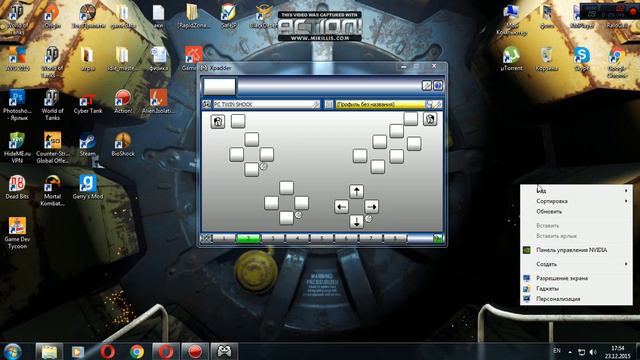Open Action! desktop shortcut
Screen dimensions: 640x360
tap(123, 103)
